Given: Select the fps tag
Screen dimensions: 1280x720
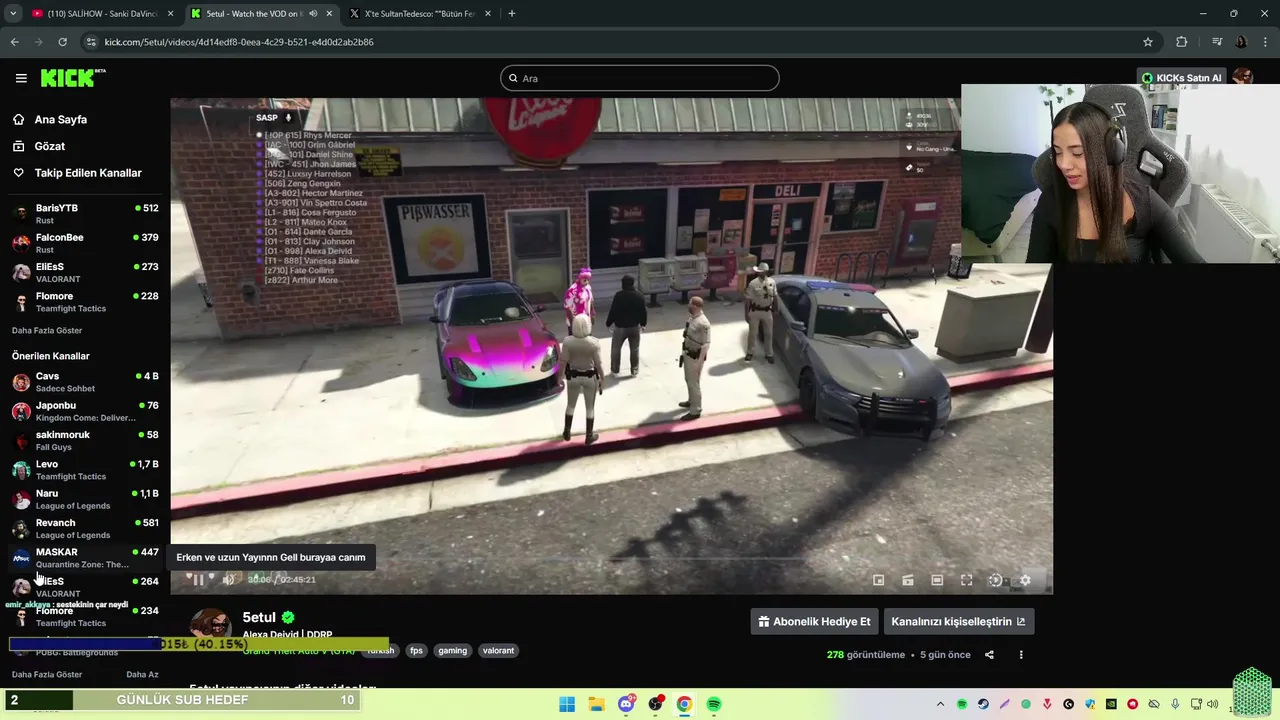Looking at the screenshot, I should (x=416, y=650).
